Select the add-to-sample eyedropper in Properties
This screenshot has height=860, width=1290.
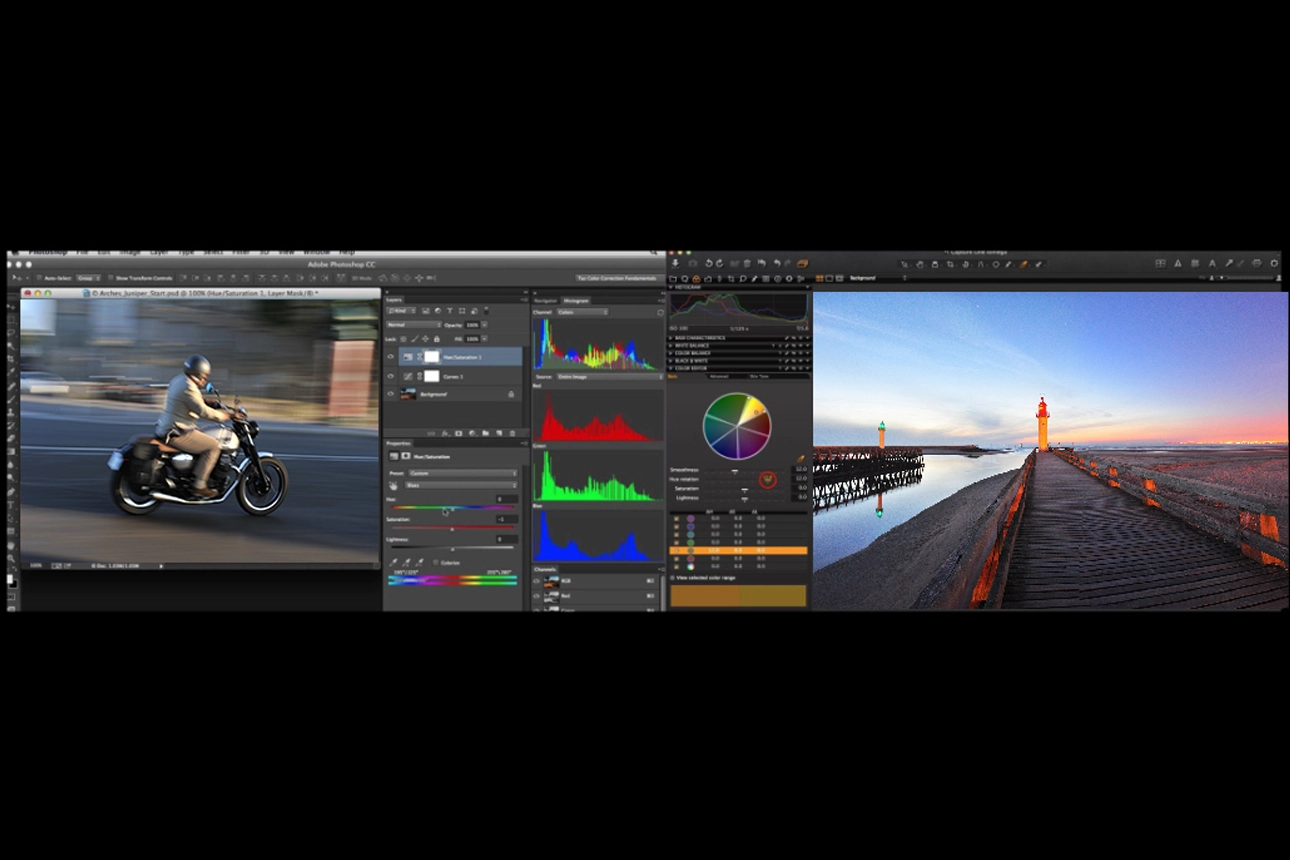point(406,563)
